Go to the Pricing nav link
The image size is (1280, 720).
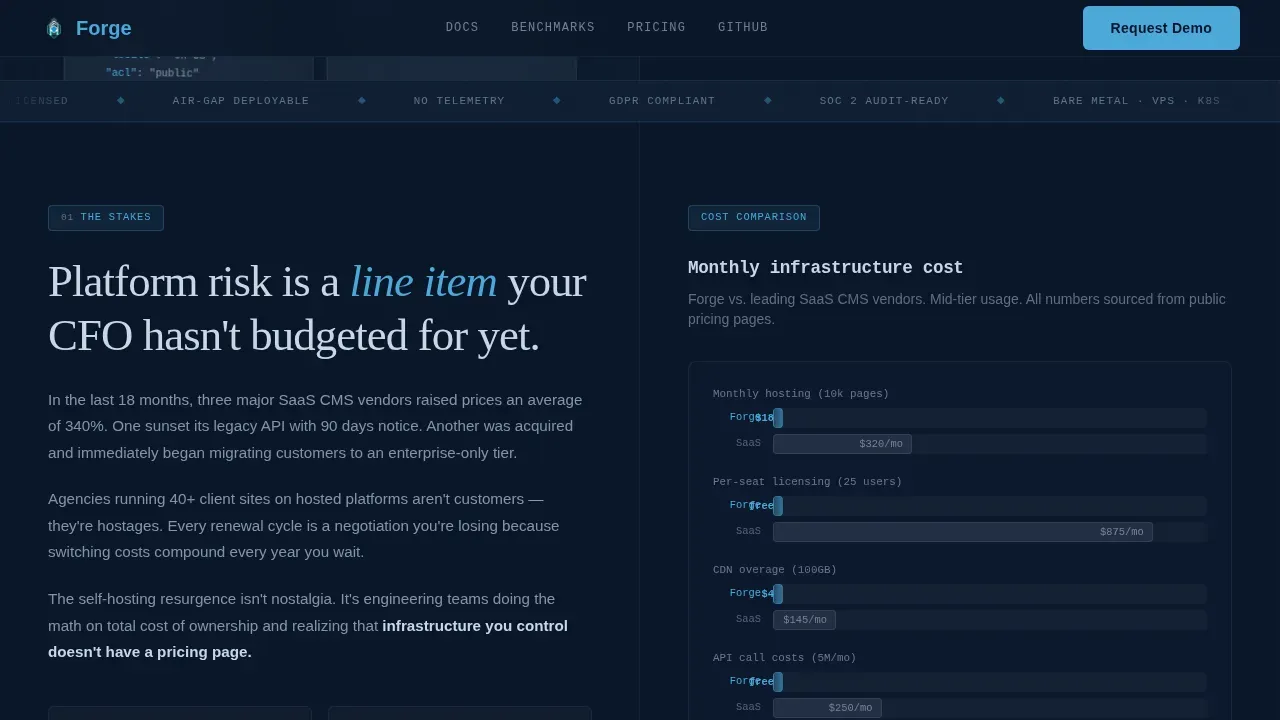pos(656,27)
